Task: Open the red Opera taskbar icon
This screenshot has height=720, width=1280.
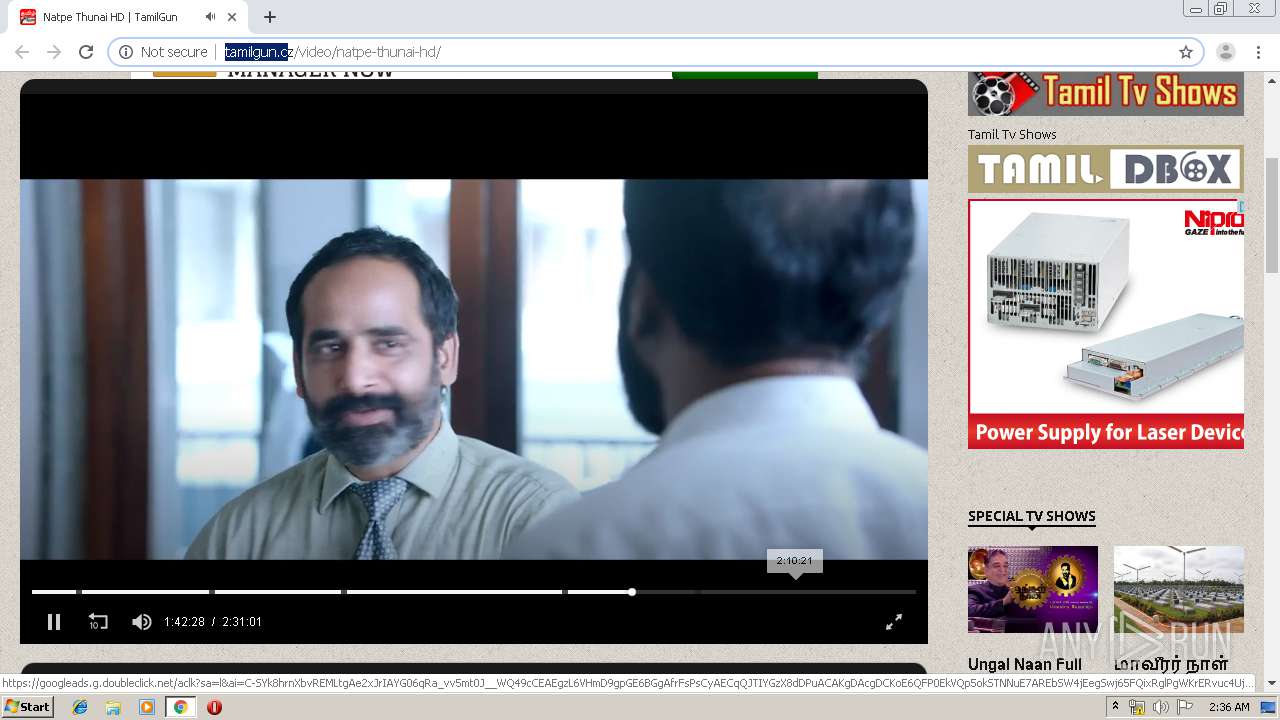Action: coord(214,707)
